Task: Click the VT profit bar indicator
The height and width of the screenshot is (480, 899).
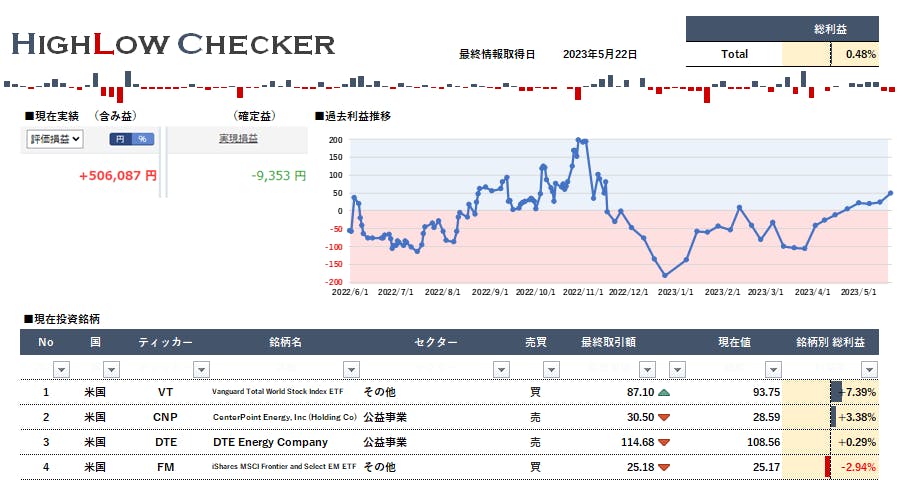Action: click(x=836, y=392)
